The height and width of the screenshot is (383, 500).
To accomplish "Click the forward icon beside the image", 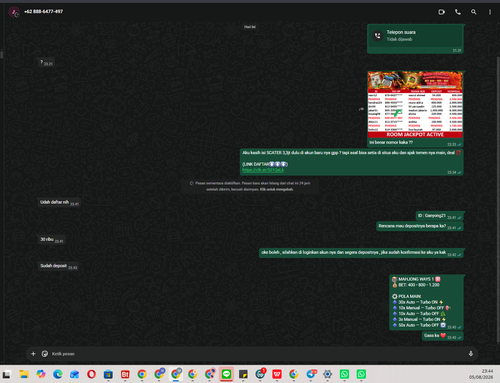I will coord(361,109).
